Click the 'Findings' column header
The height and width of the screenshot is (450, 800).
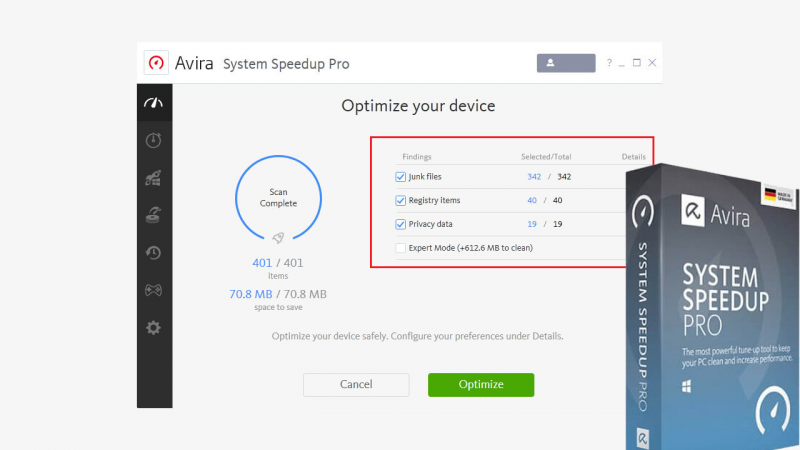point(416,157)
